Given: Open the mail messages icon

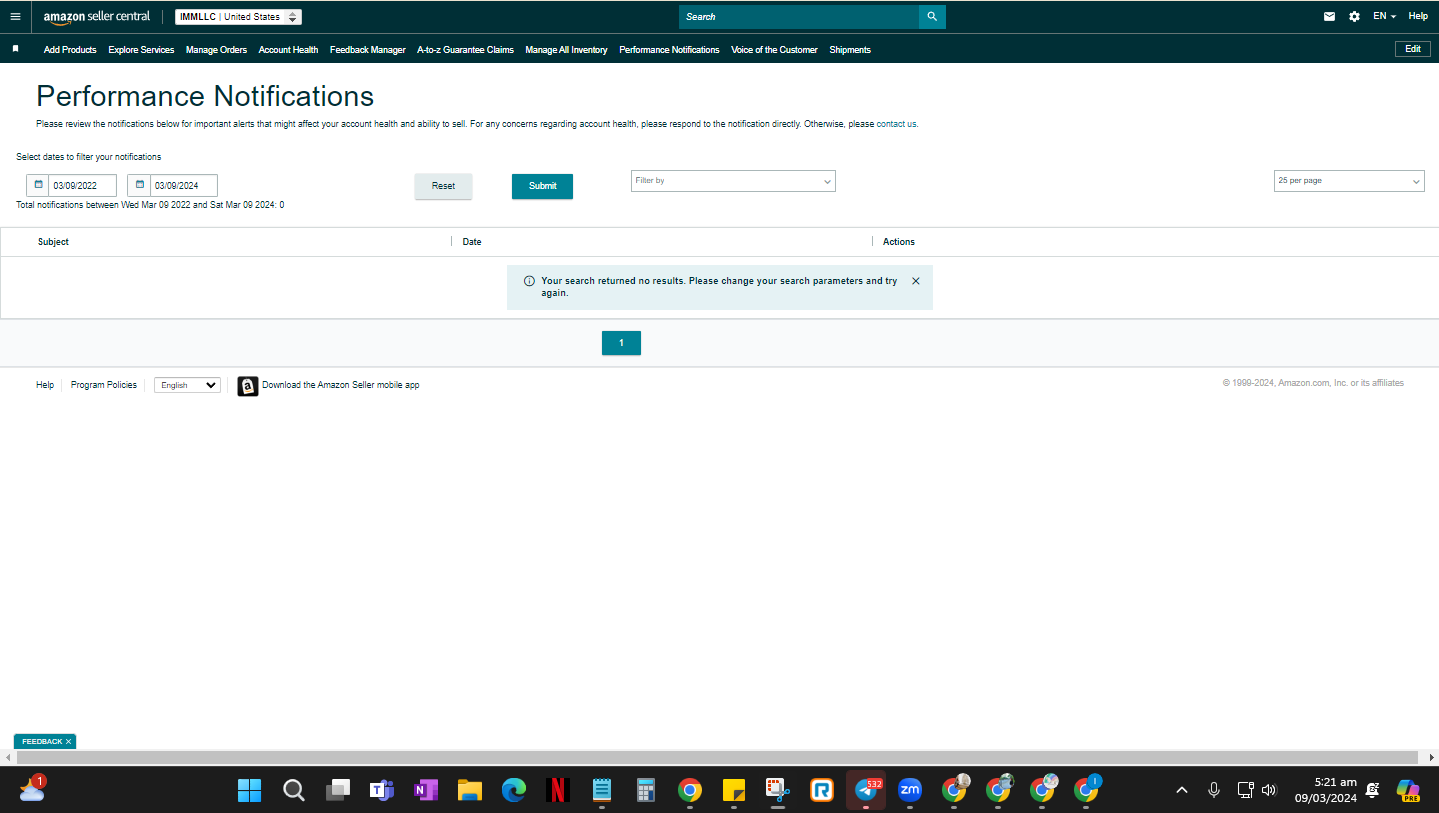Looking at the screenshot, I should [1329, 17].
